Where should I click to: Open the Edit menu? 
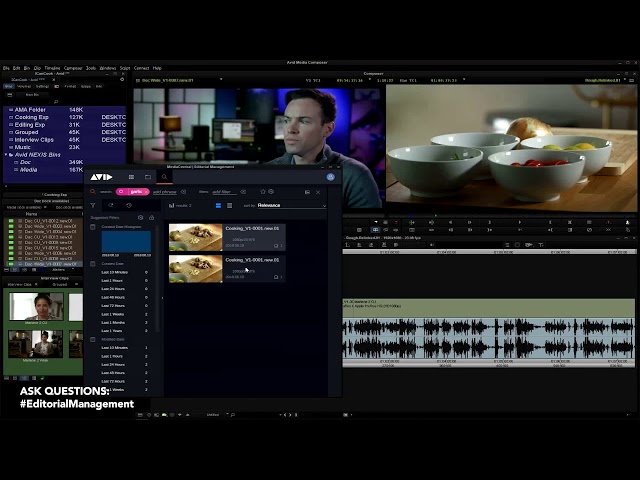coord(16,68)
